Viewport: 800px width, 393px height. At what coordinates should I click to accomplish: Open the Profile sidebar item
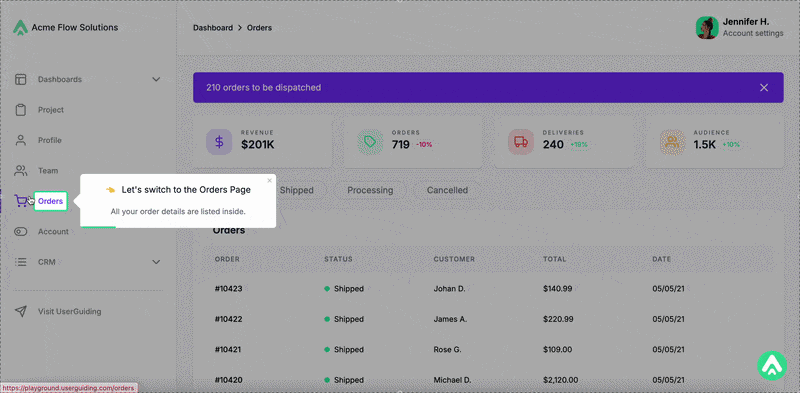click(x=49, y=140)
